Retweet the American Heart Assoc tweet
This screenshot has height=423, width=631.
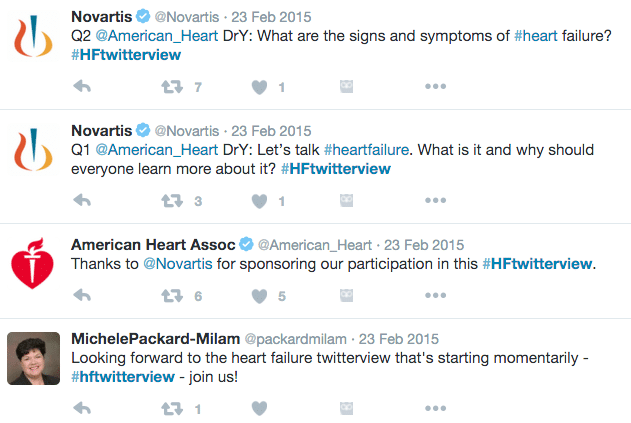172,296
